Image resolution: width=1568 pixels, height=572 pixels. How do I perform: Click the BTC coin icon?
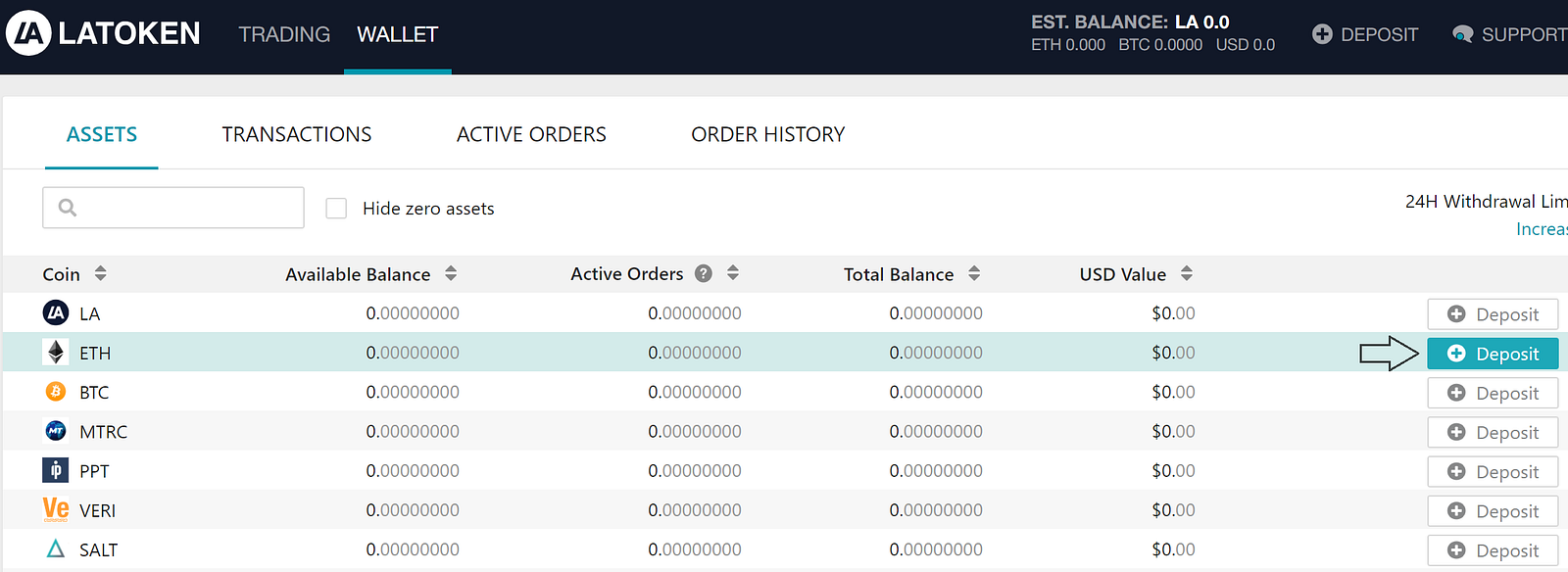click(x=56, y=391)
